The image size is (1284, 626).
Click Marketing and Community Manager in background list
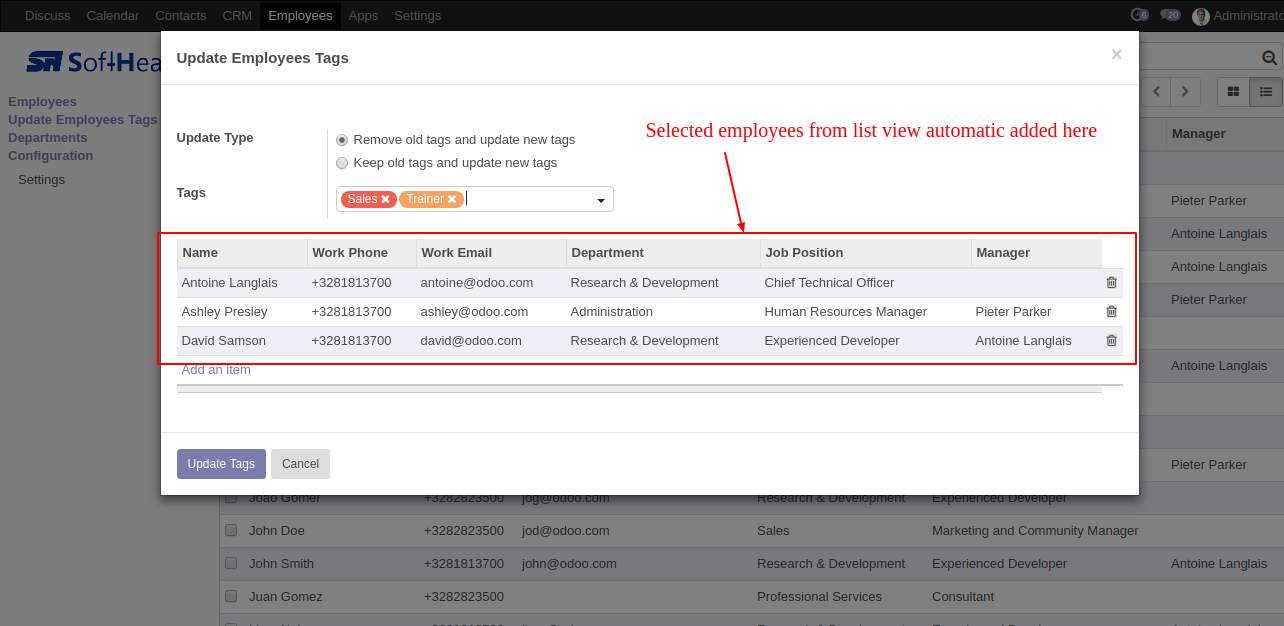pyautogui.click(x=1035, y=531)
